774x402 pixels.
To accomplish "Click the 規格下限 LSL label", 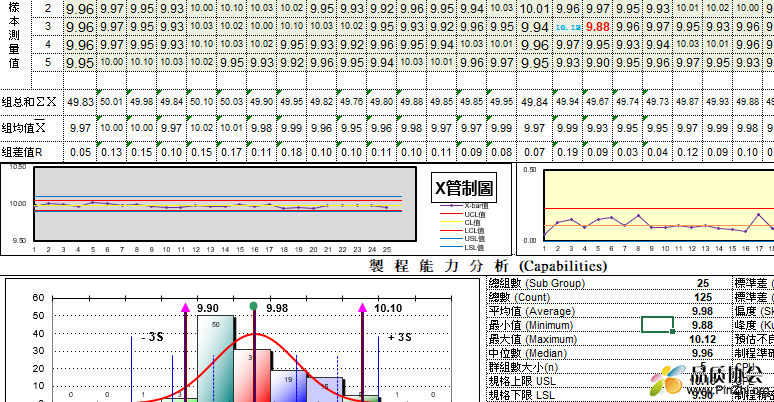I will coord(522,395).
